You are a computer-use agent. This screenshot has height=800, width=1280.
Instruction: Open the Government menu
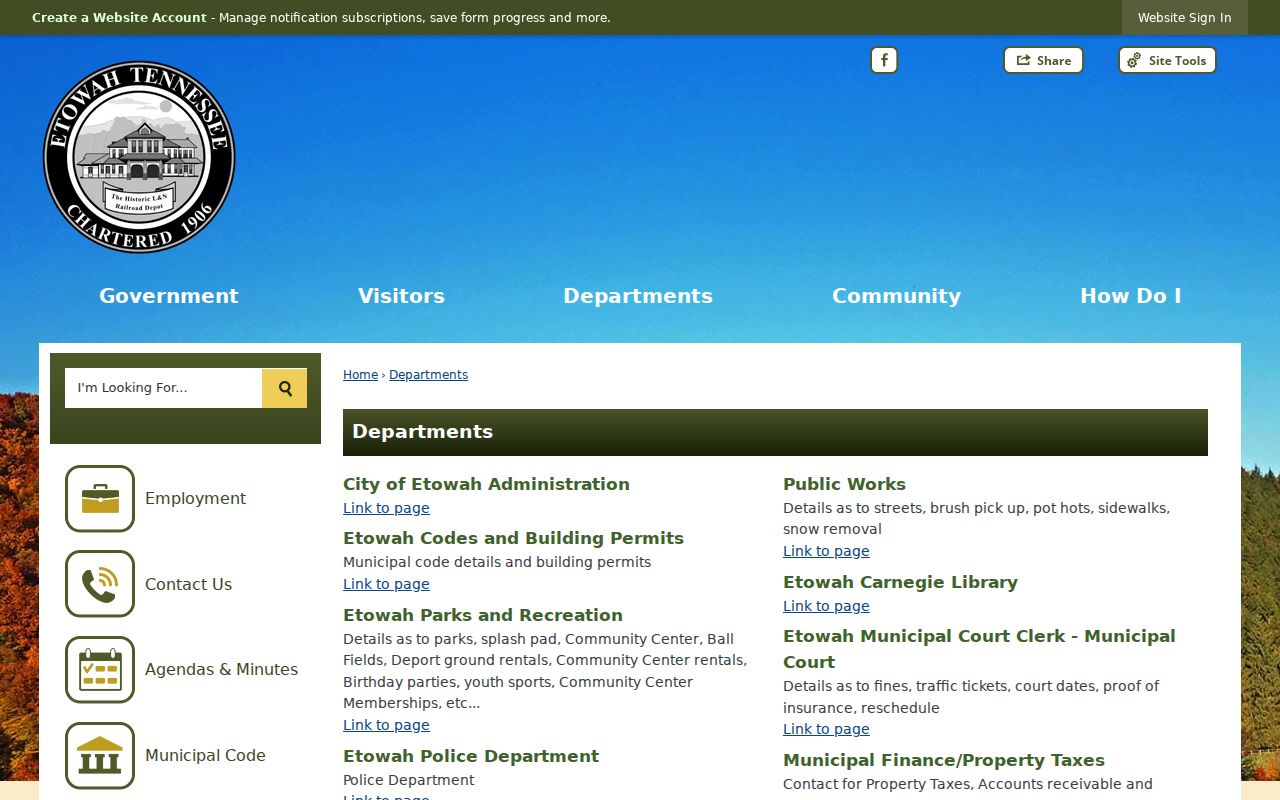coord(169,296)
